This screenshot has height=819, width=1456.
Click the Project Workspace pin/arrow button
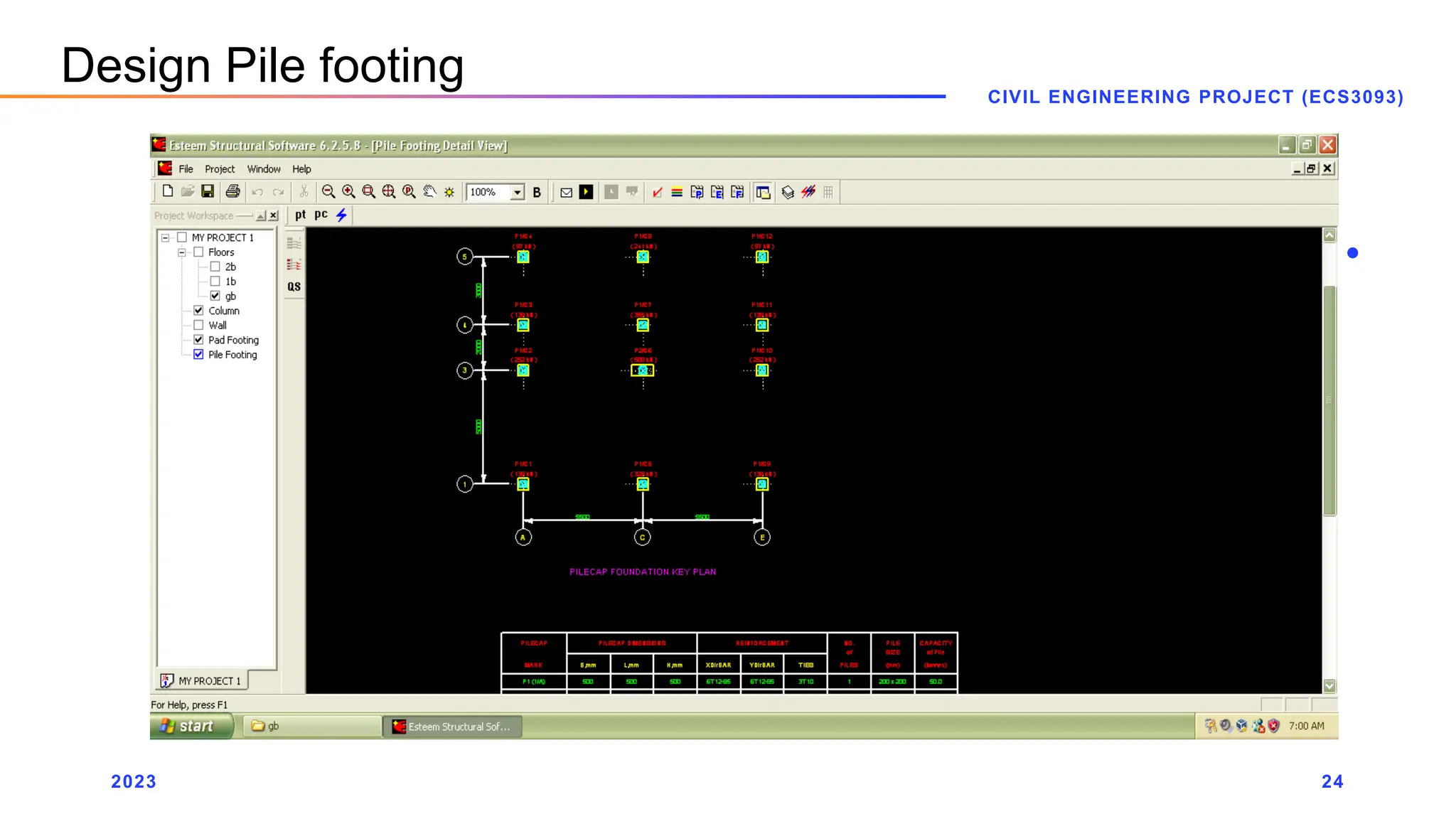(261, 215)
